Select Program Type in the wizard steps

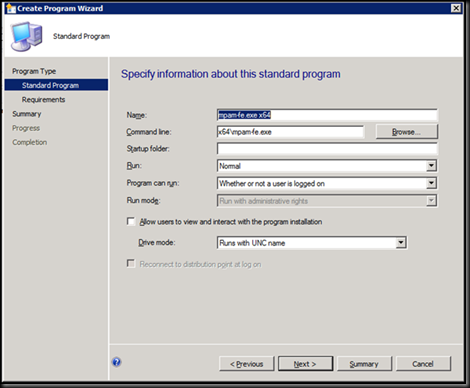click(x=34, y=71)
